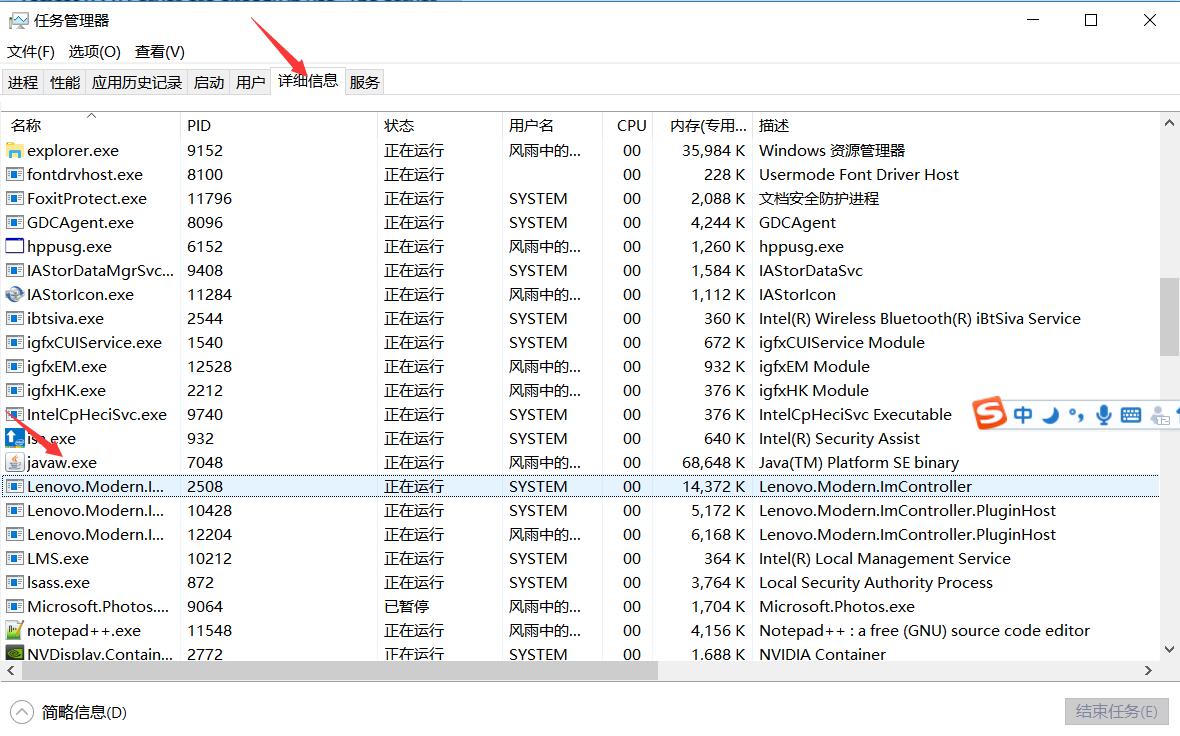The height and width of the screenshot is (736, 1180).
Task: Click the description Java(TM) Platform SE binary
Action: pos(859,463)
